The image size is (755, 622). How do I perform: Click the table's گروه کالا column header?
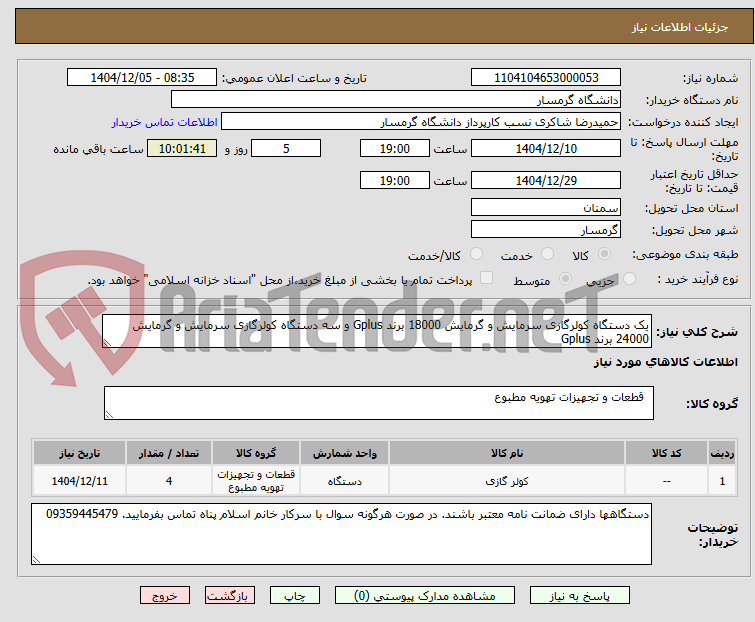(256, 453)
